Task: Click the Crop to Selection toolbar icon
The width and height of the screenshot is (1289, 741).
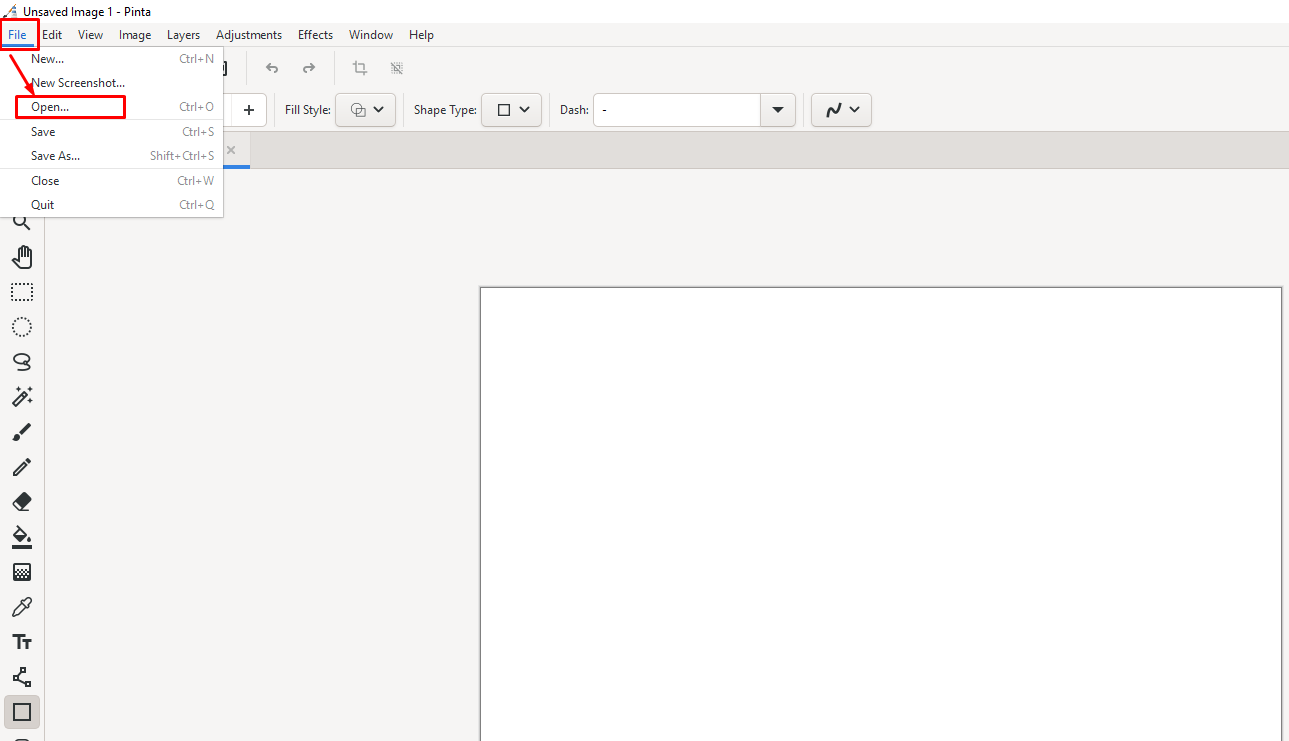Action: coord(360,68)
